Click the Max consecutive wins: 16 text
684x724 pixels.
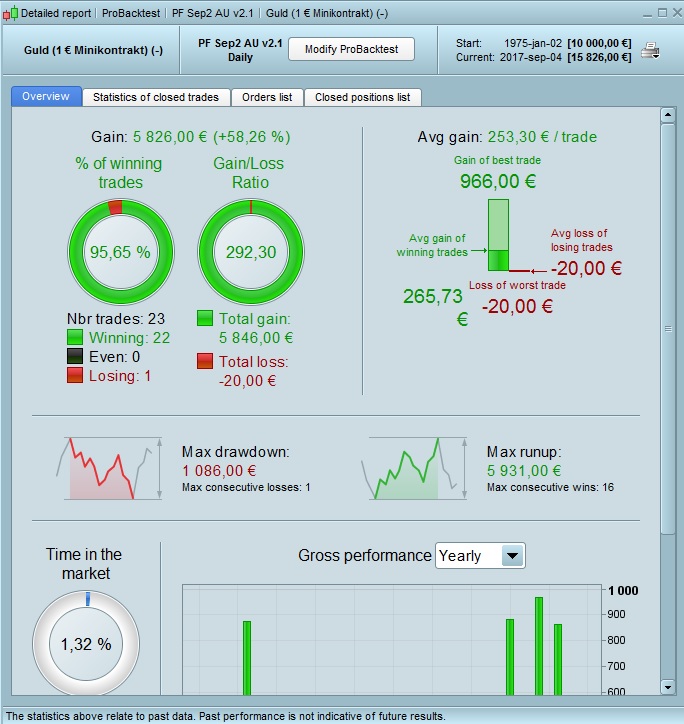pyautogui.click(x=550, y=487)
